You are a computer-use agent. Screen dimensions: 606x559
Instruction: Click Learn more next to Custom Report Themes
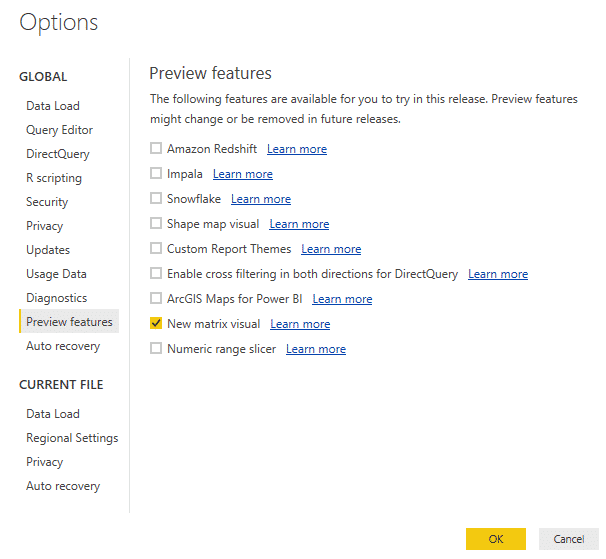331,249
